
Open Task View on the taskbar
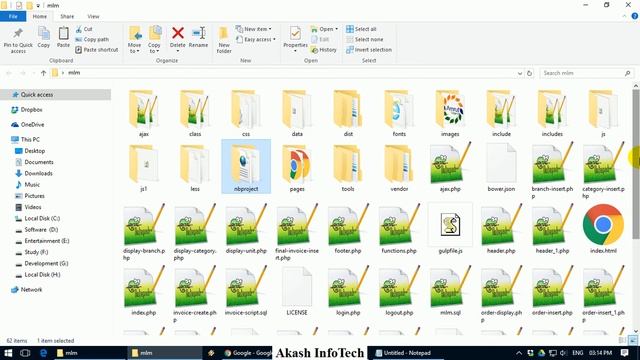pyautogui.click(x=25, y=353)
